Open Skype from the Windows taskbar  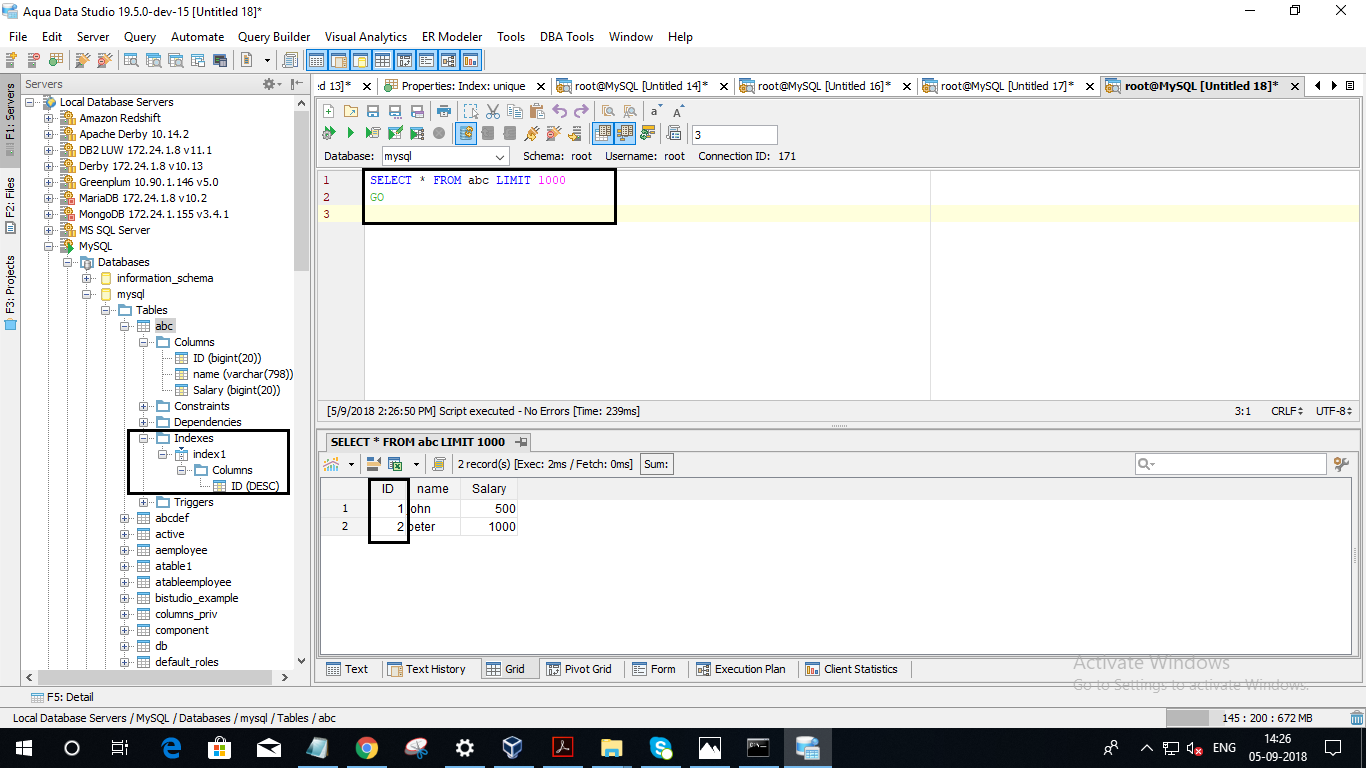coord(660,747)
